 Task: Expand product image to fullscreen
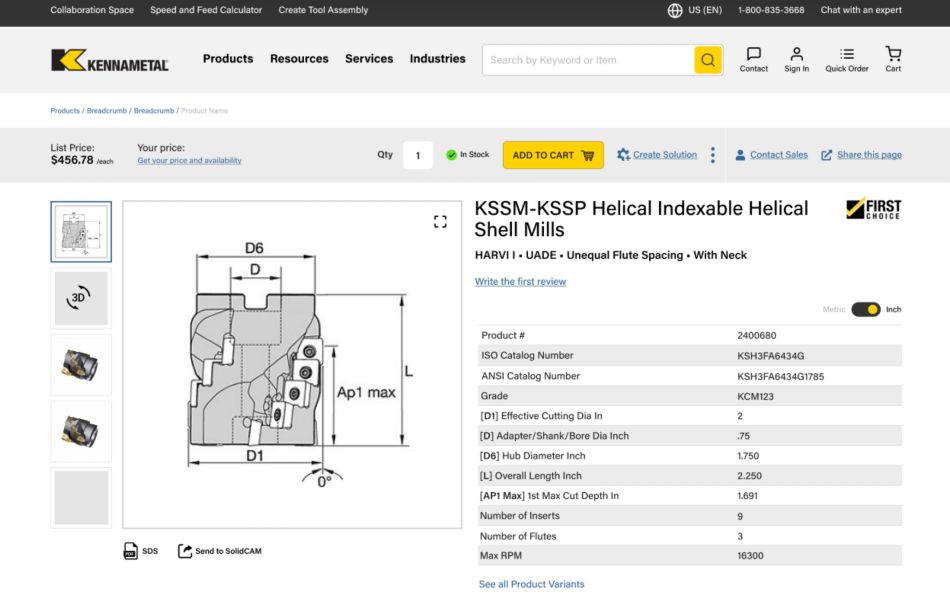(440, 222)
